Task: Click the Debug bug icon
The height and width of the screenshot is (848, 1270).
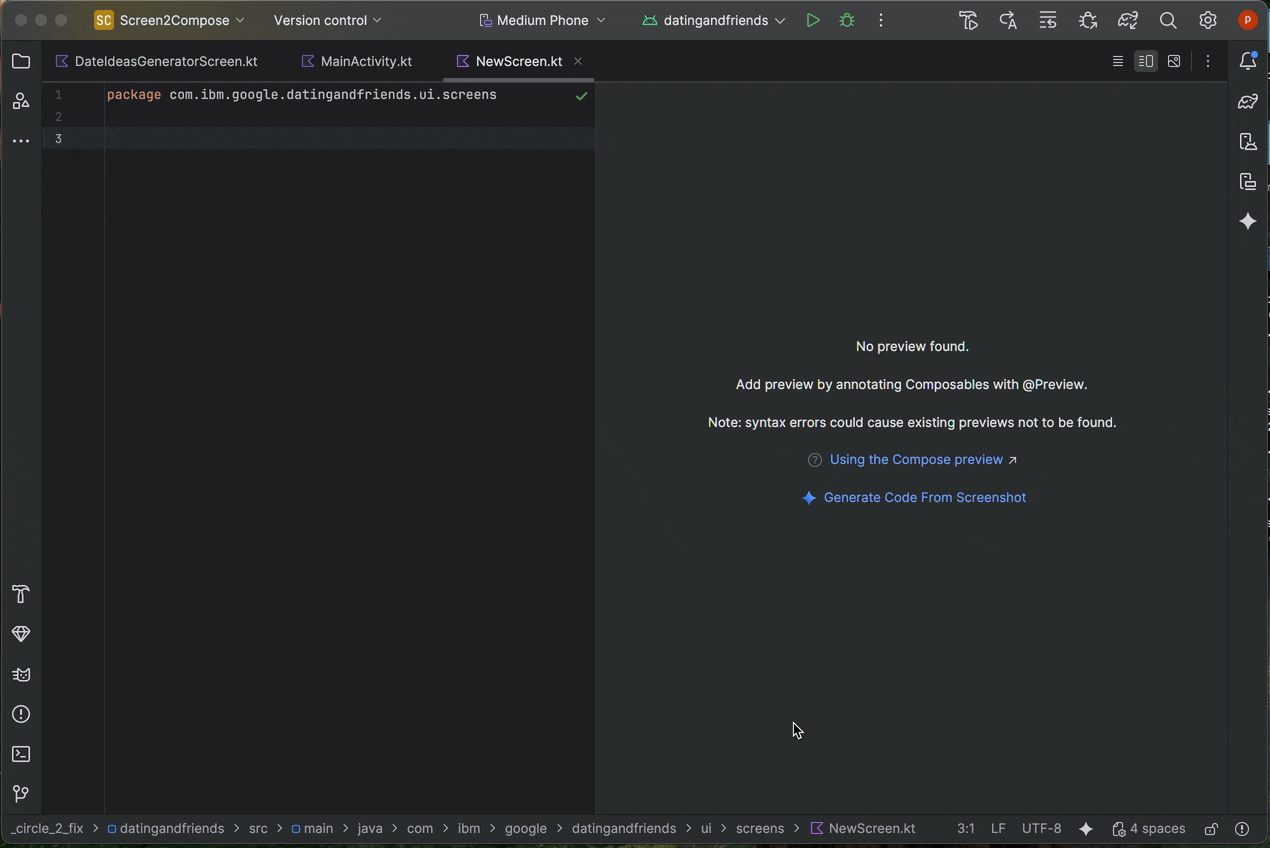Action: click(847, 20)
